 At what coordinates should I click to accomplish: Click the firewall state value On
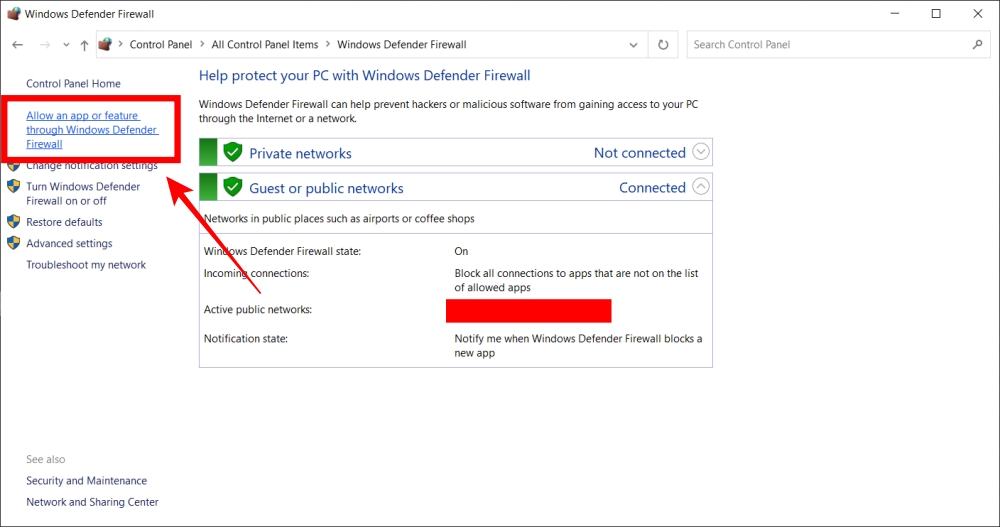(x=461, y=251)
